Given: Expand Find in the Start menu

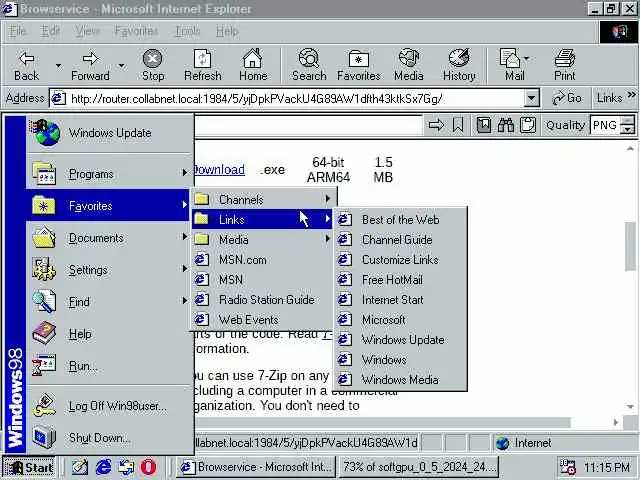Looking at the screenshot, I should pyautogui.click(x=109, y=302).
